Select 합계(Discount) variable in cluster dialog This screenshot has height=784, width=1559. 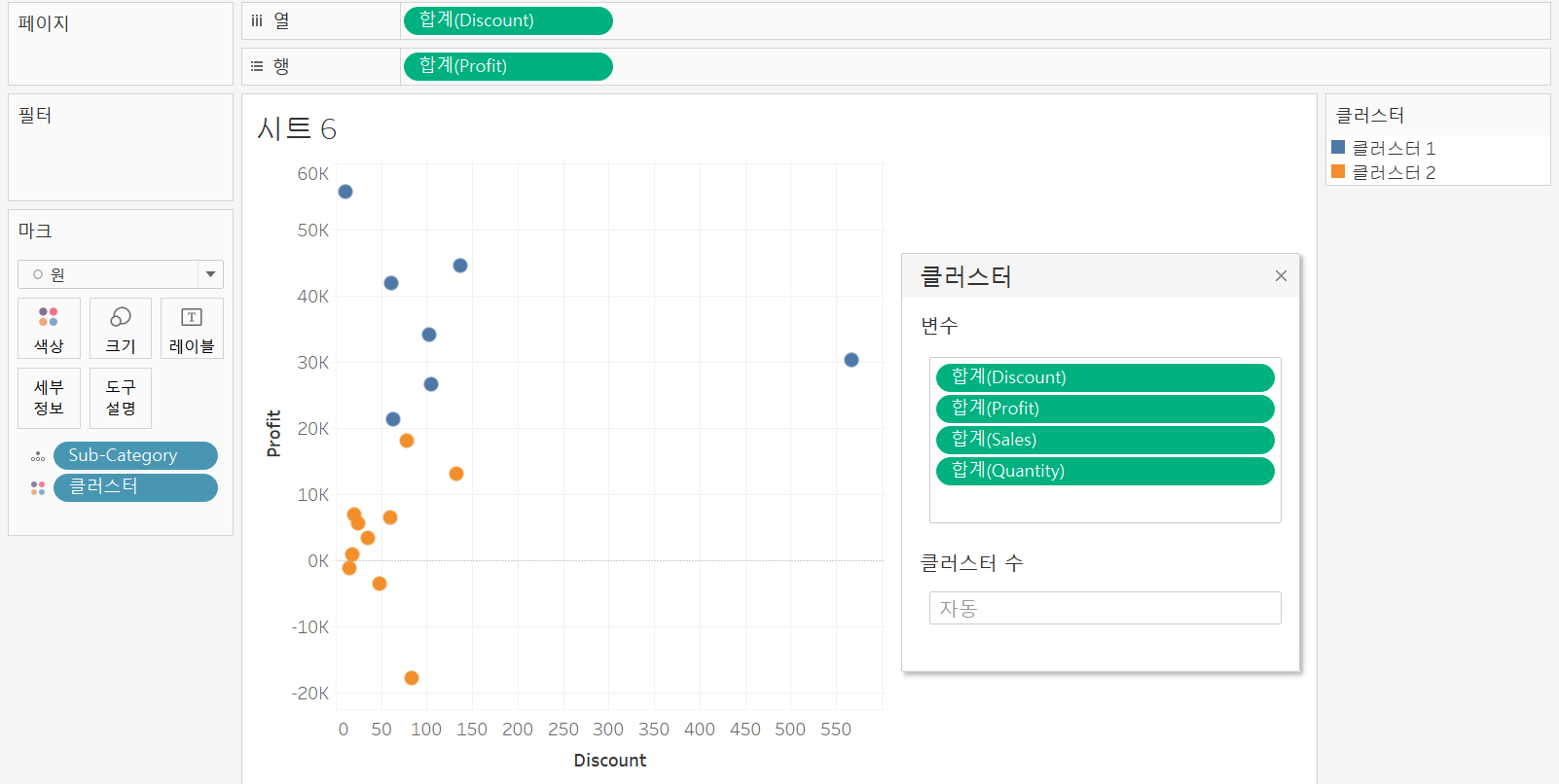tap(1105, 377)
